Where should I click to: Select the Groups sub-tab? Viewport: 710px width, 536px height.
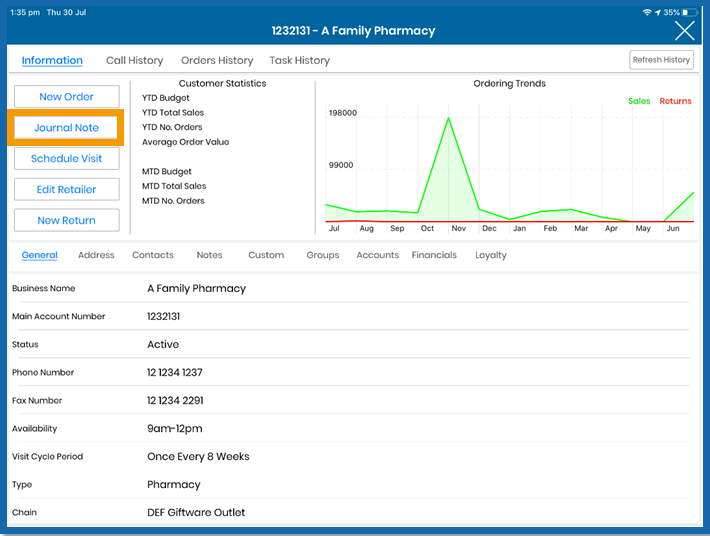323,255
